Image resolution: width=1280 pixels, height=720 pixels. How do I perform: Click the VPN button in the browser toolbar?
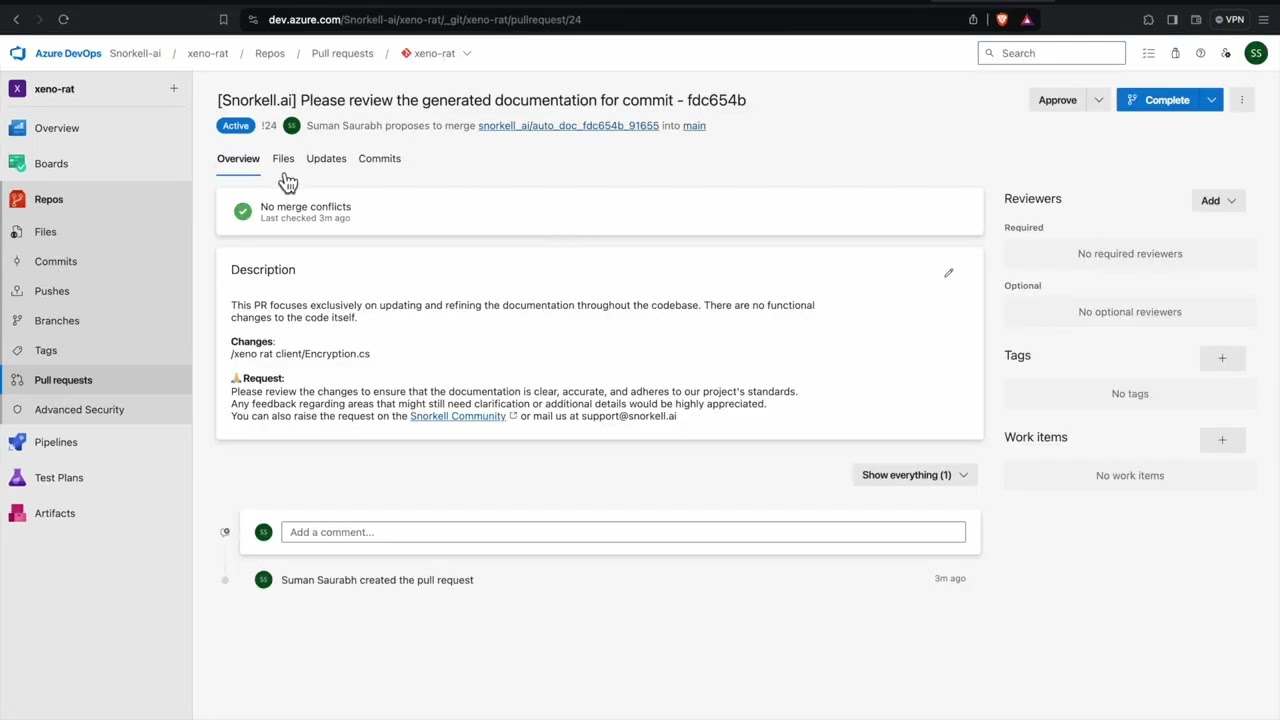tap(1230, 19)
